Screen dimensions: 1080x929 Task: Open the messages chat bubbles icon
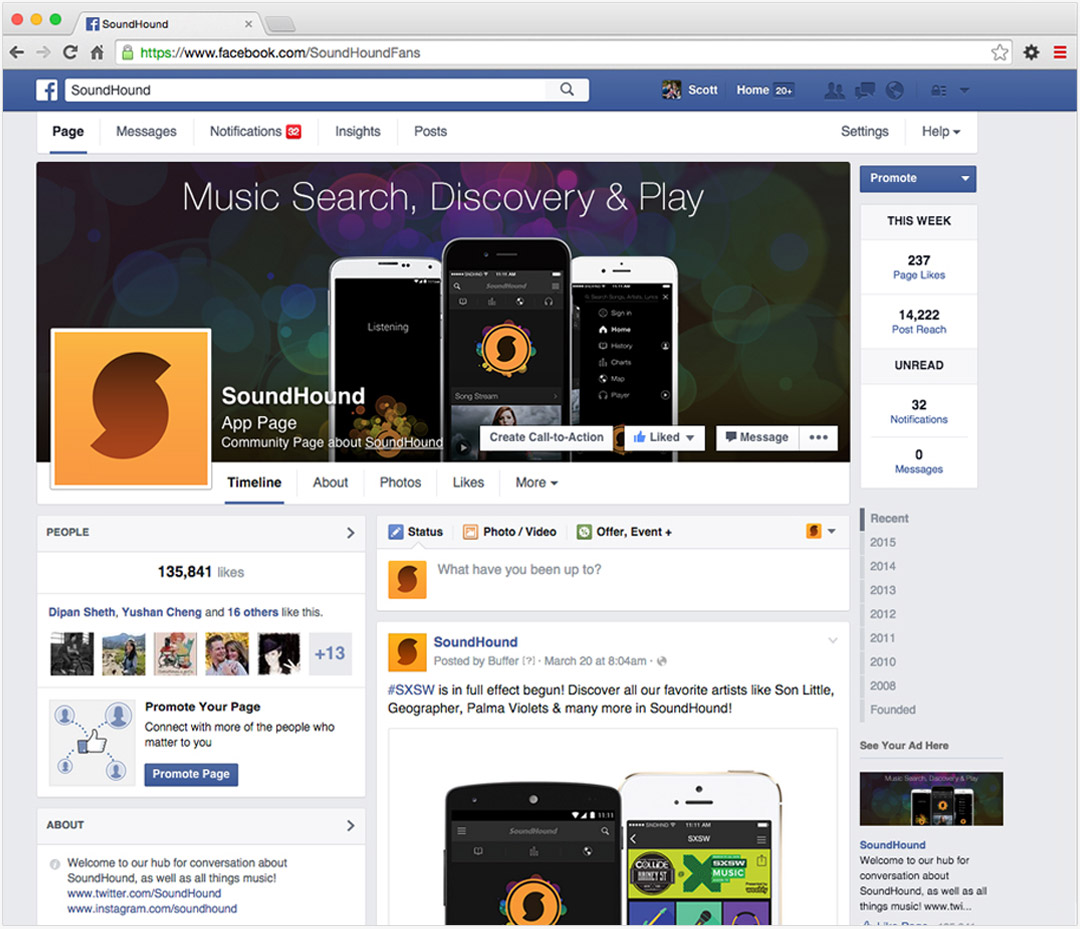tap(864, 90)
